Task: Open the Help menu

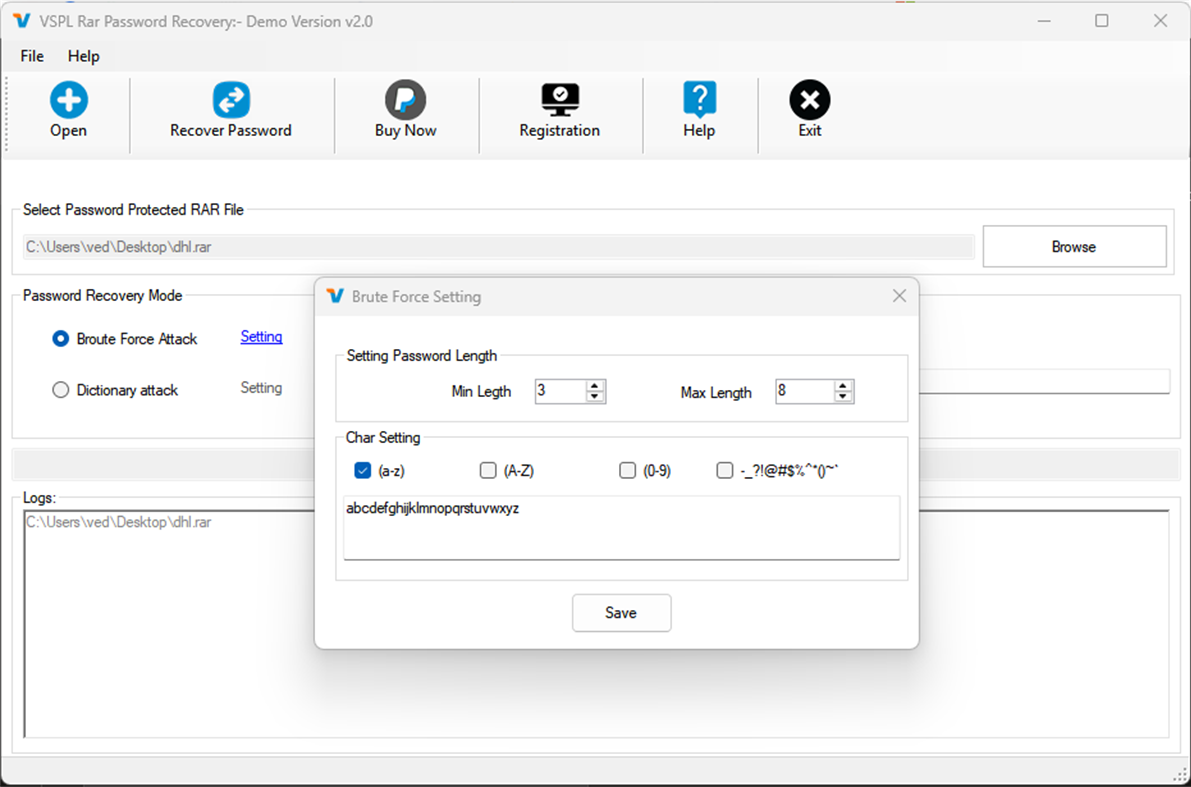Action: 83,56
